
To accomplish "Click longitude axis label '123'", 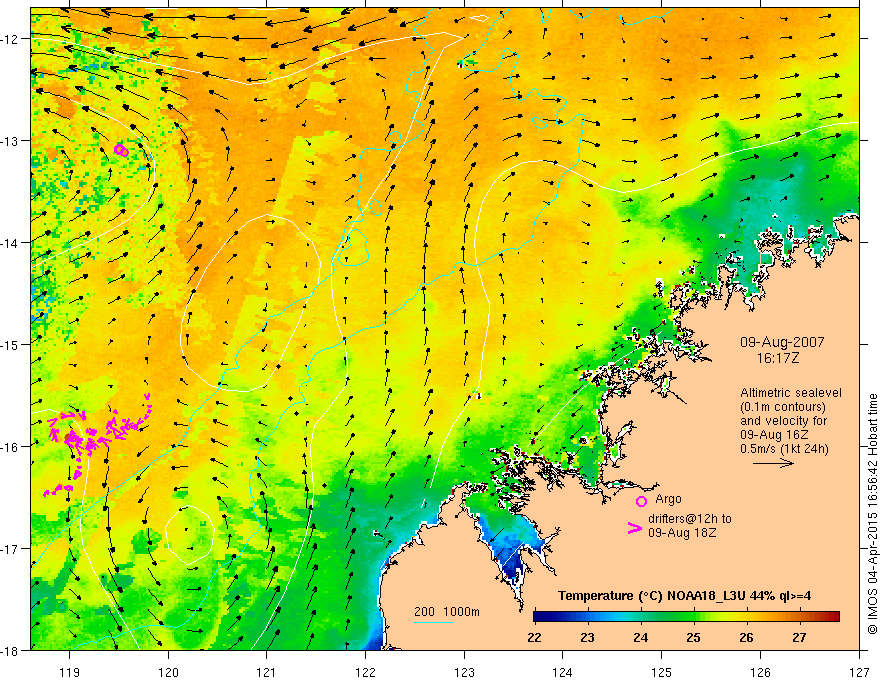I will tap(464, 672).
